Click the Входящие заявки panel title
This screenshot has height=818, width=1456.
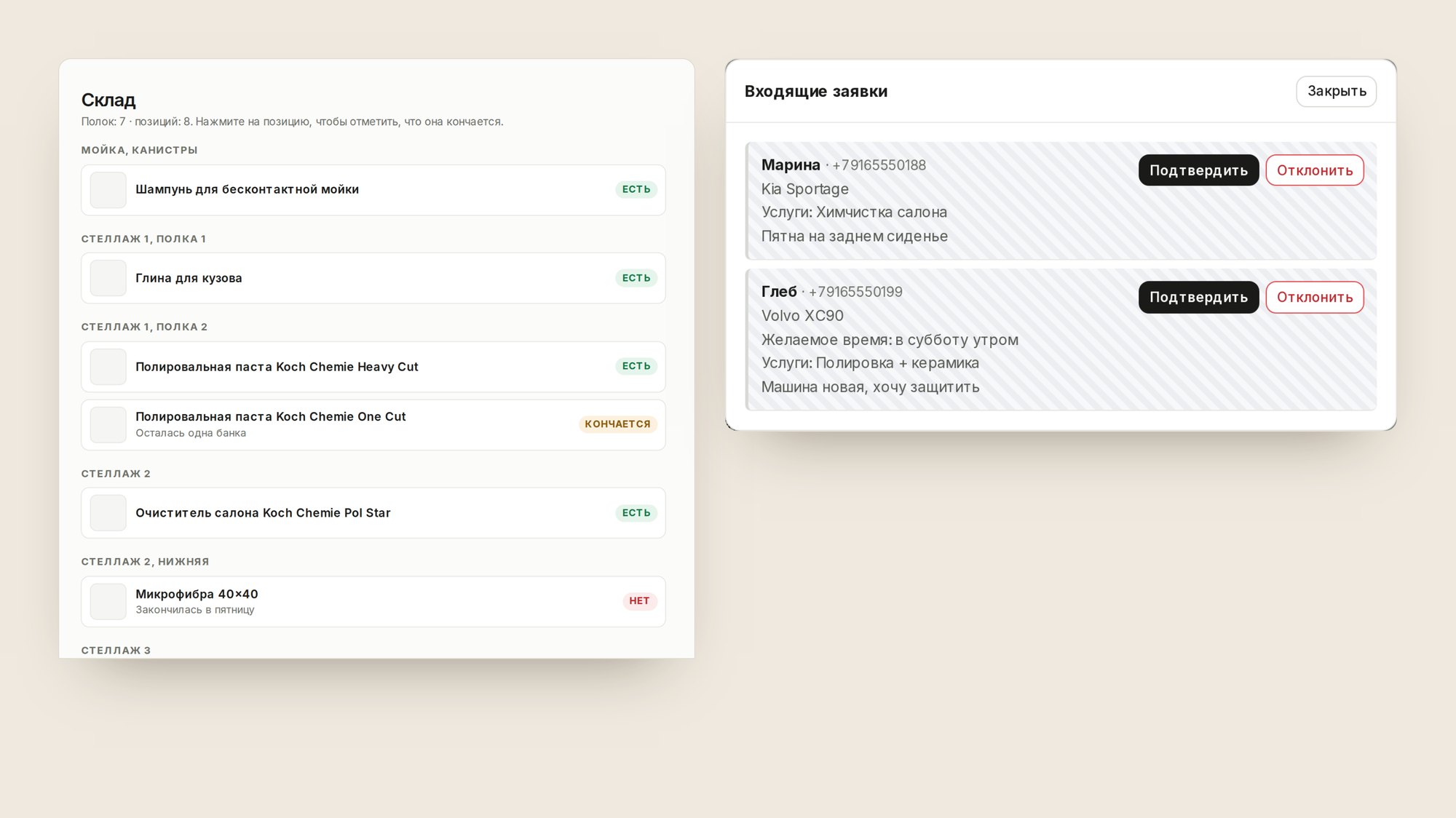point(815,92)
